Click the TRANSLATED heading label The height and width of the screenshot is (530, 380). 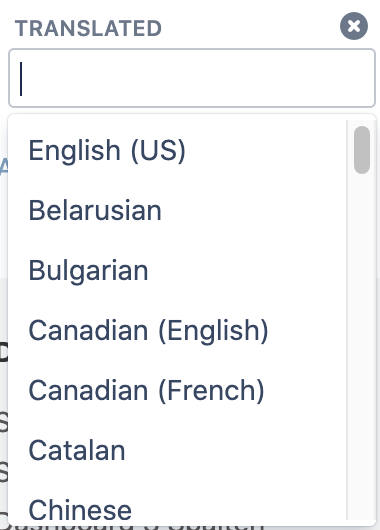(x=88, y=28)
